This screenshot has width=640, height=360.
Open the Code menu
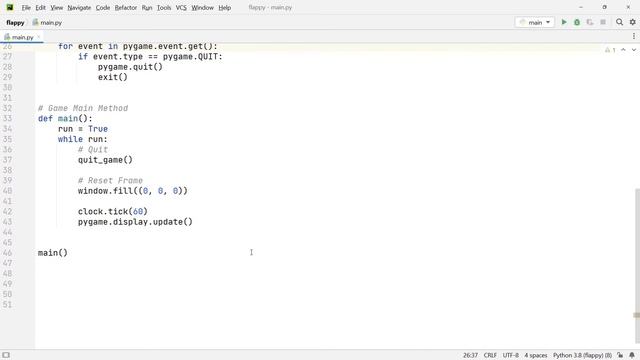[103, 7]
